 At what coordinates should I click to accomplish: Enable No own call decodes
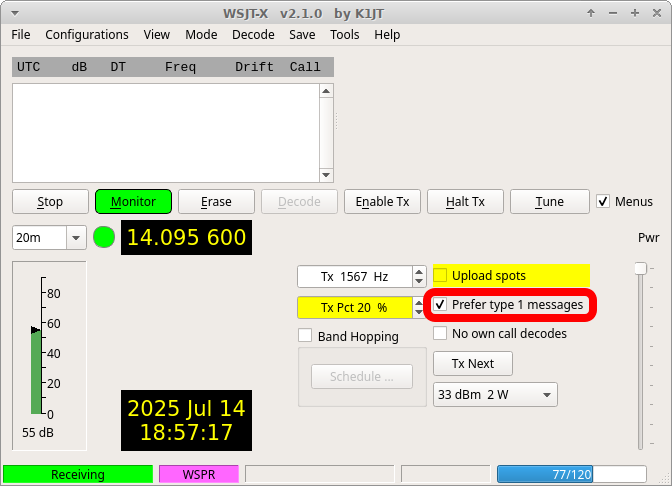click(x=440, y=333)
